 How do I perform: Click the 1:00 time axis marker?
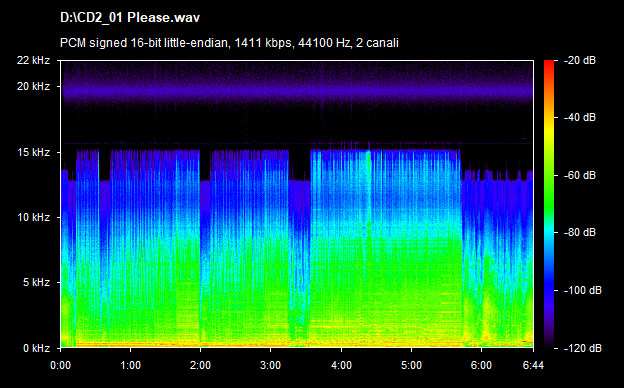[x=131, y=365]
